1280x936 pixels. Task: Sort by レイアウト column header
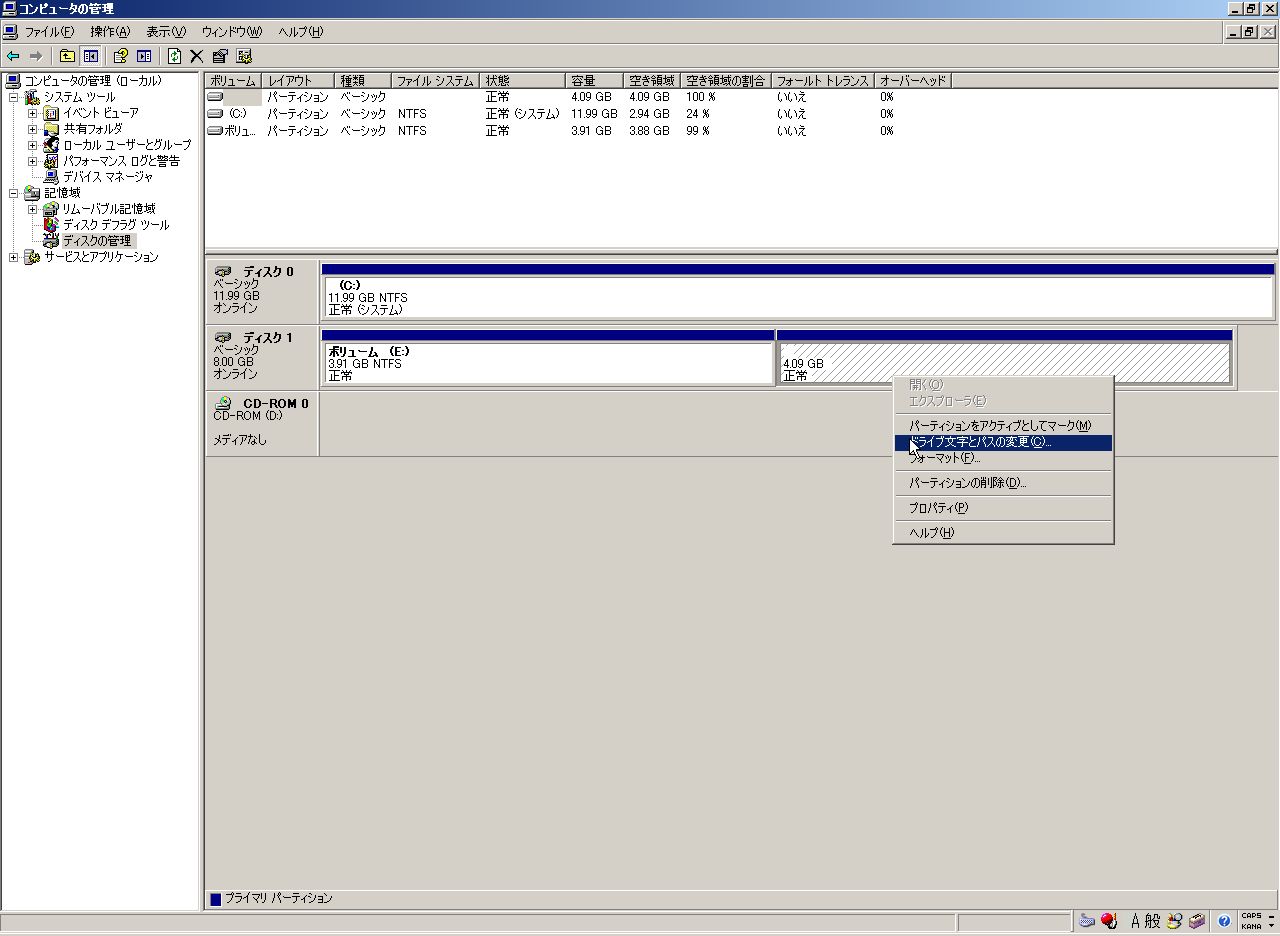298,81
